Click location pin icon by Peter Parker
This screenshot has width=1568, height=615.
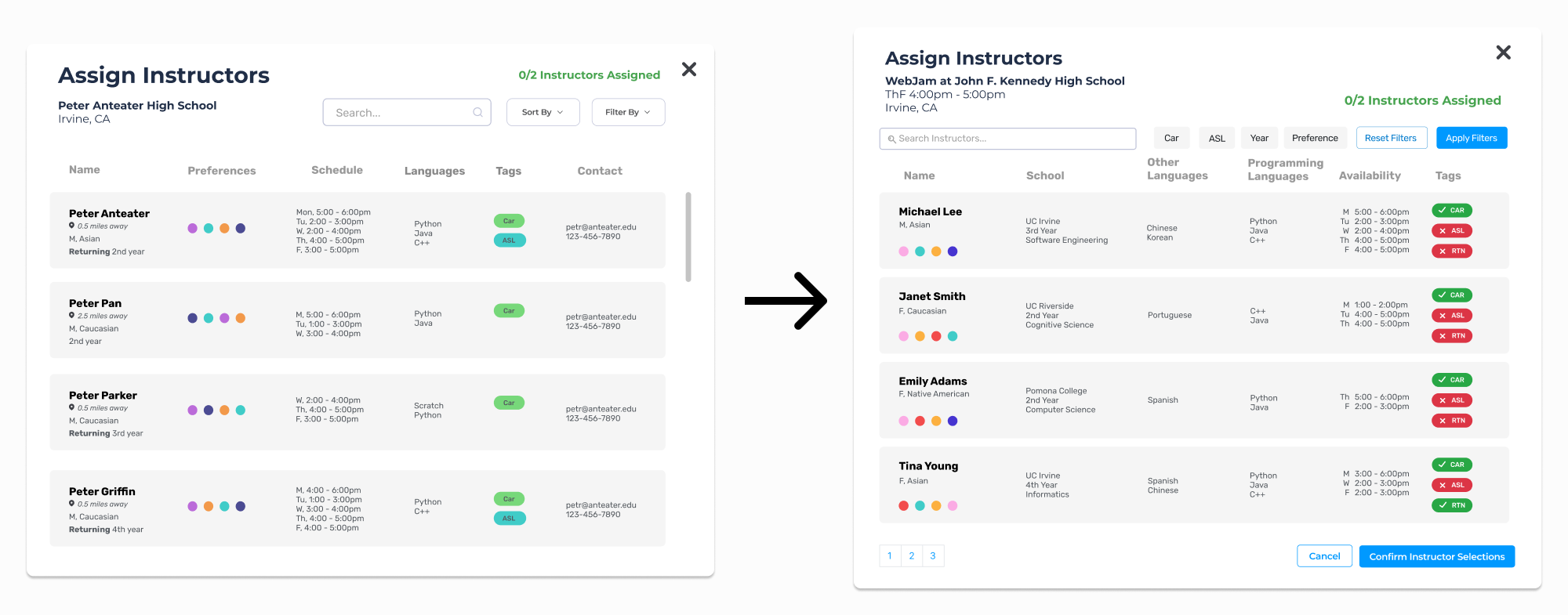click(x=71, y=407)
